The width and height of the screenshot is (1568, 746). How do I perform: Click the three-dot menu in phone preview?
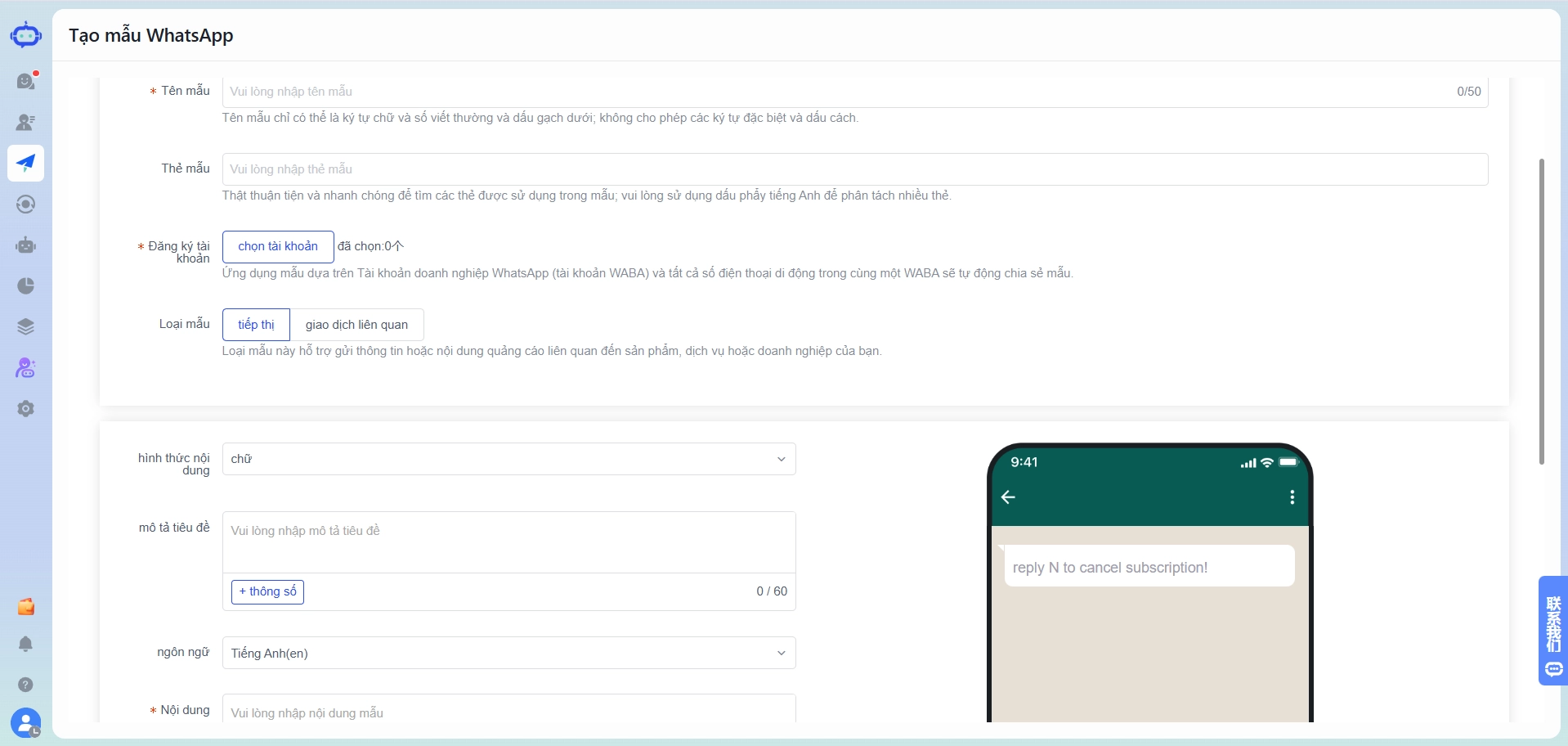(1292, 497)
